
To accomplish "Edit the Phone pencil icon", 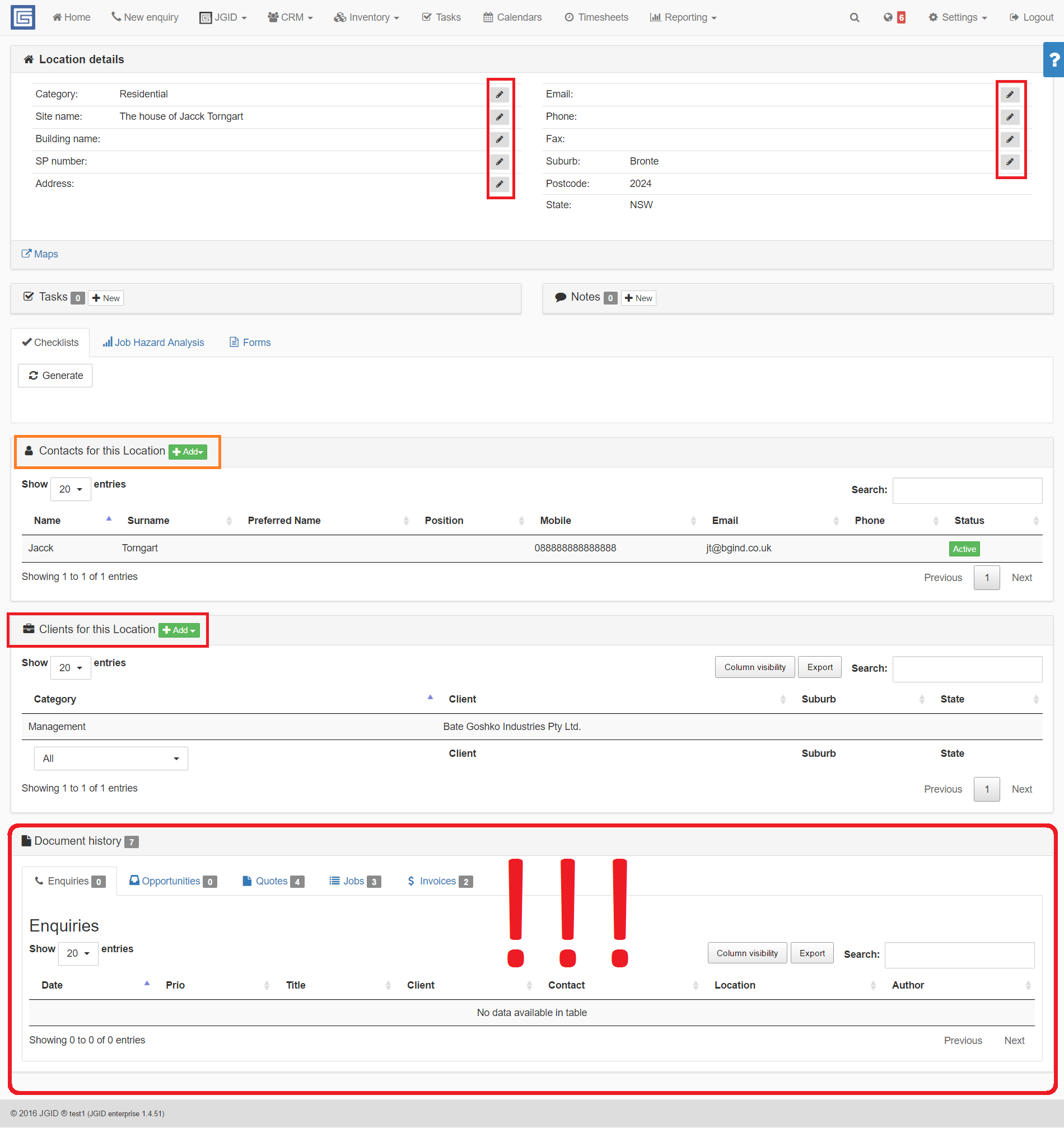I will click(1010, 117).
